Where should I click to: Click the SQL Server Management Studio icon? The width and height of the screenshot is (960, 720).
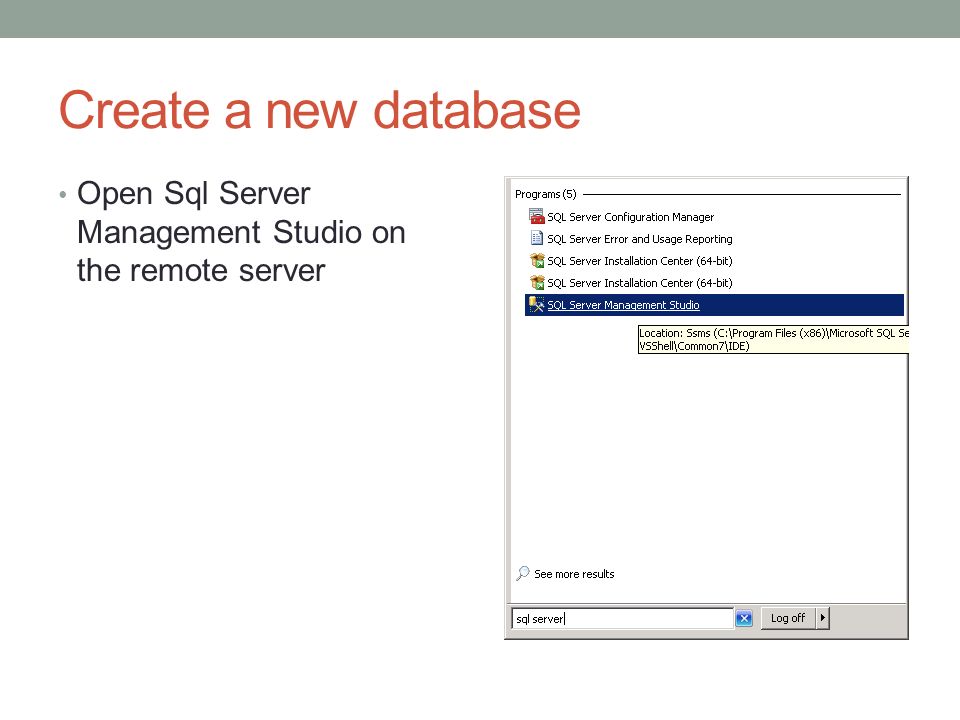click(537, 304)
